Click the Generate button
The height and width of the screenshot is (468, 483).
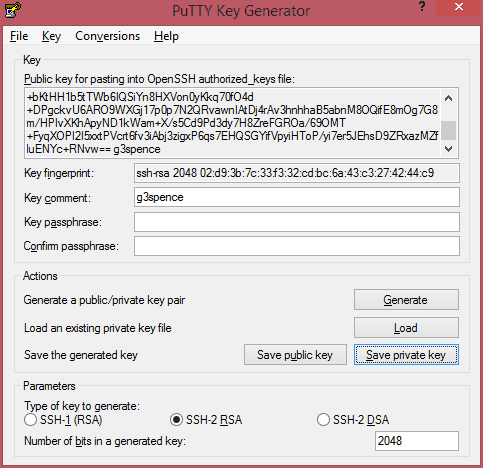coord(406,300)
